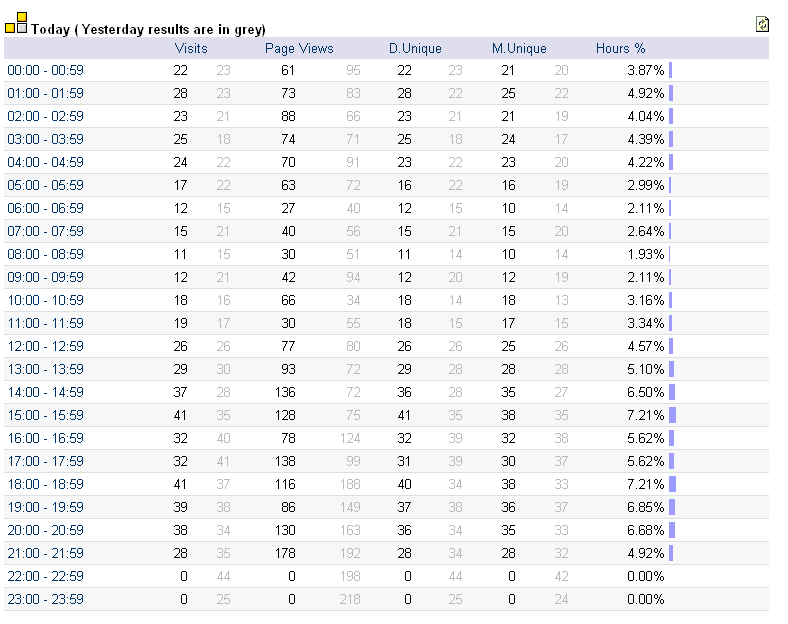Click the 23:00 - 23:59 time range
The width and height of the screenshot is (788, 624).
tap(45, 599)
